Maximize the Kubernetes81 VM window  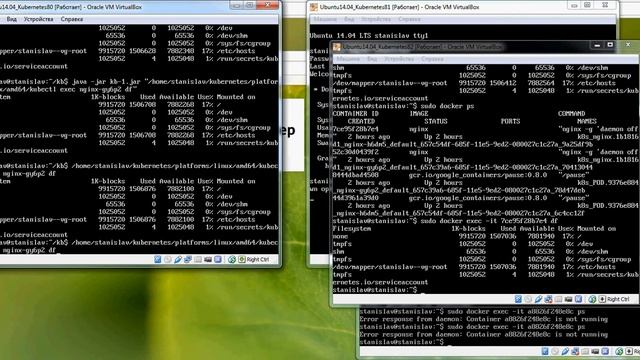[587, 5]
